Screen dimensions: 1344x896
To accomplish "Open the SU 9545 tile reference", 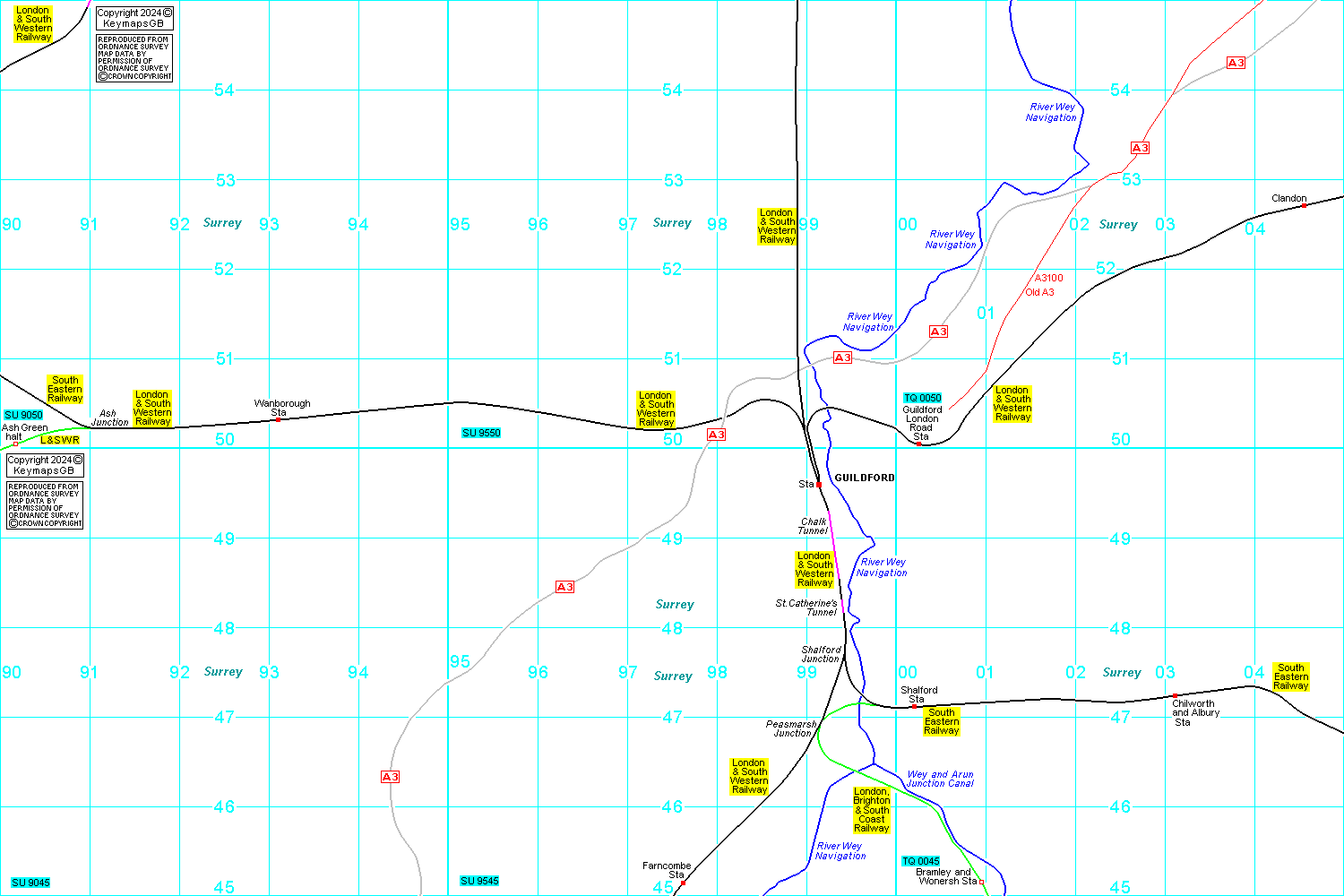I will (479, 881).
